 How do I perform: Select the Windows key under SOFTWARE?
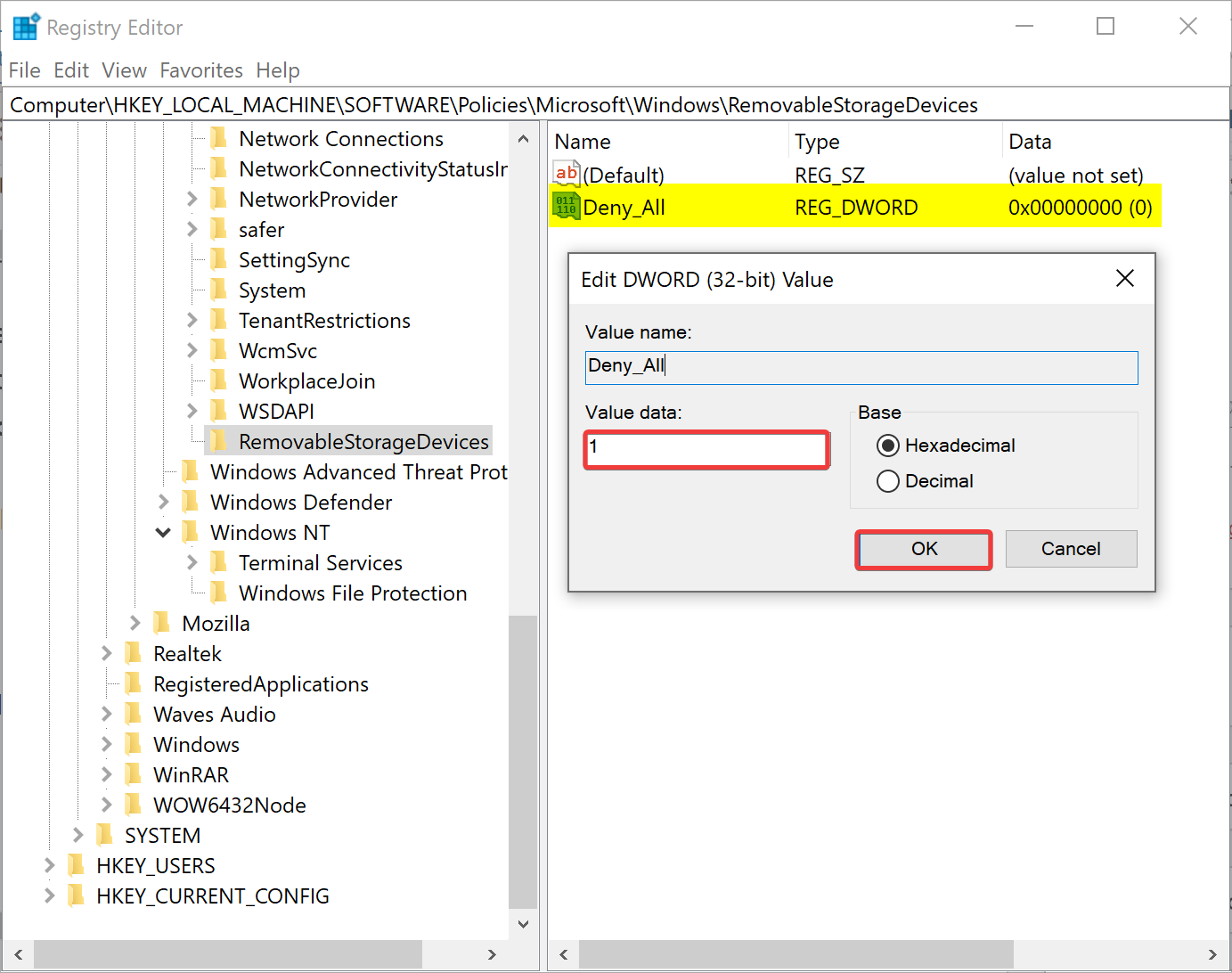pos(196,744)
